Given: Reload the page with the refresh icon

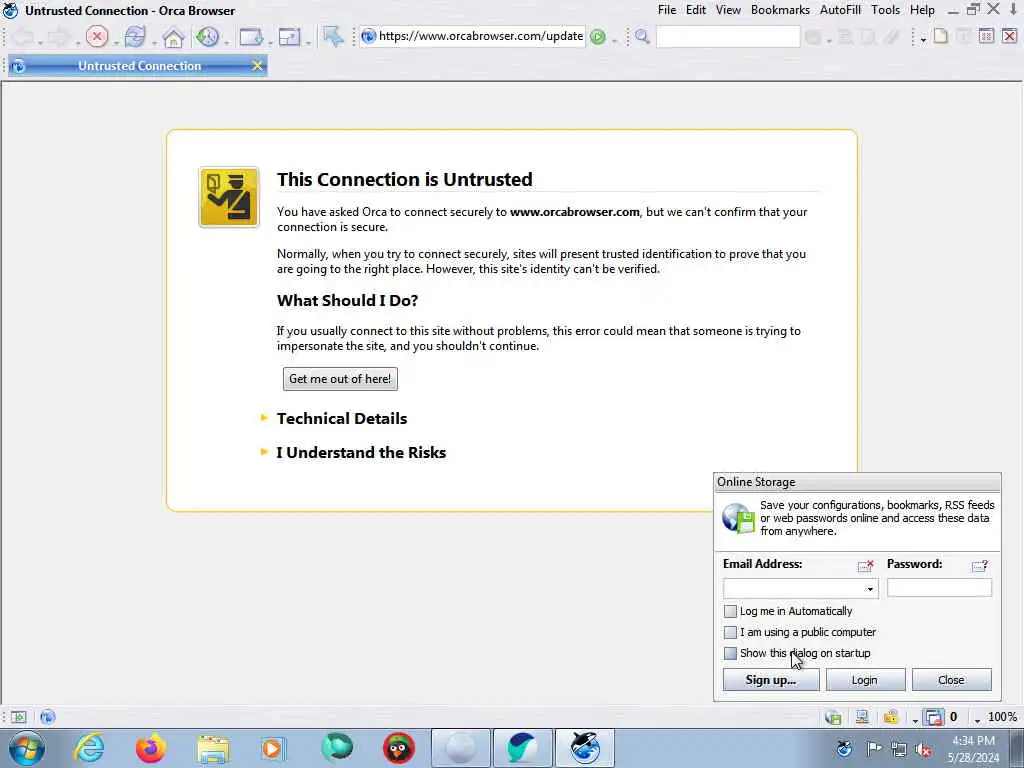Looking at the screenshot, I should [x=135, y=37].
